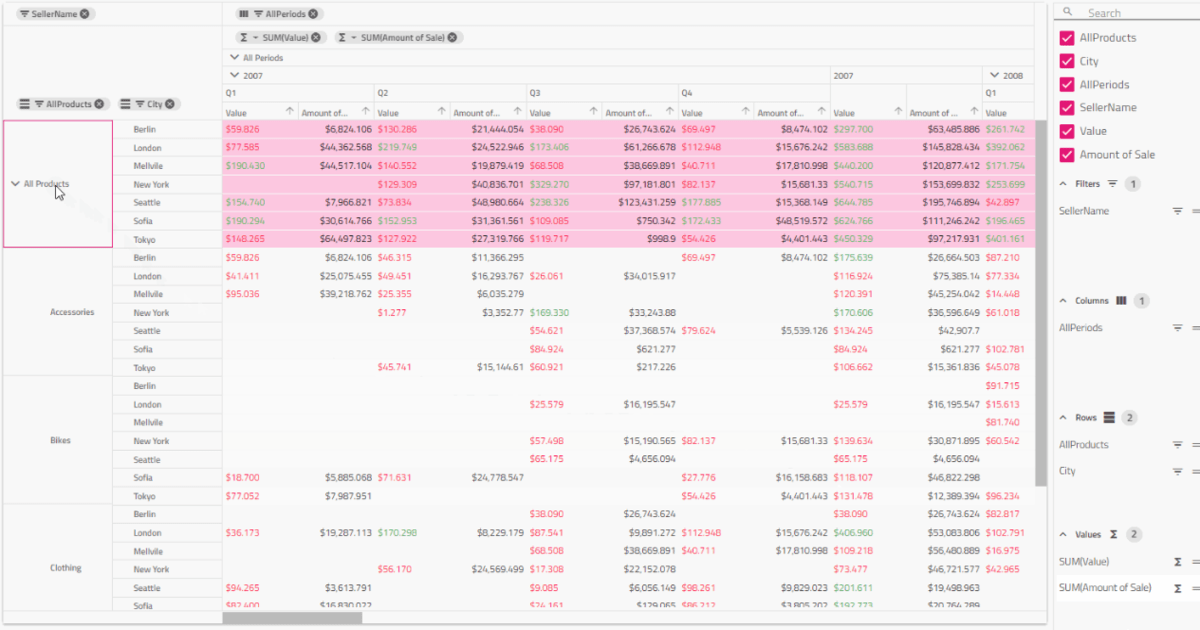
Task: Click filter icon beside AllProducts in Rows panel
Action: pyautogui.click(x=1177, y=445)
